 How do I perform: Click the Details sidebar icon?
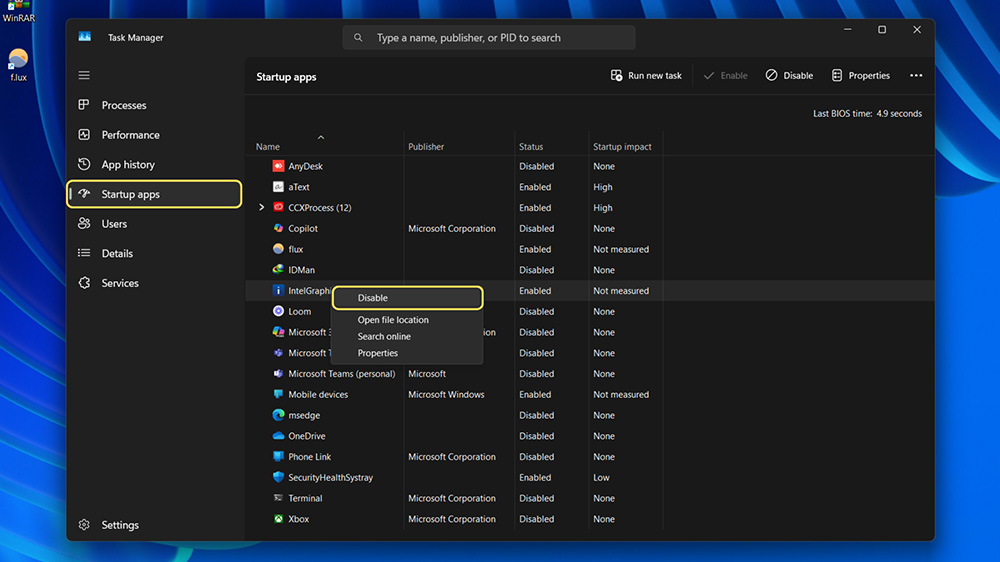coord(84,253)
